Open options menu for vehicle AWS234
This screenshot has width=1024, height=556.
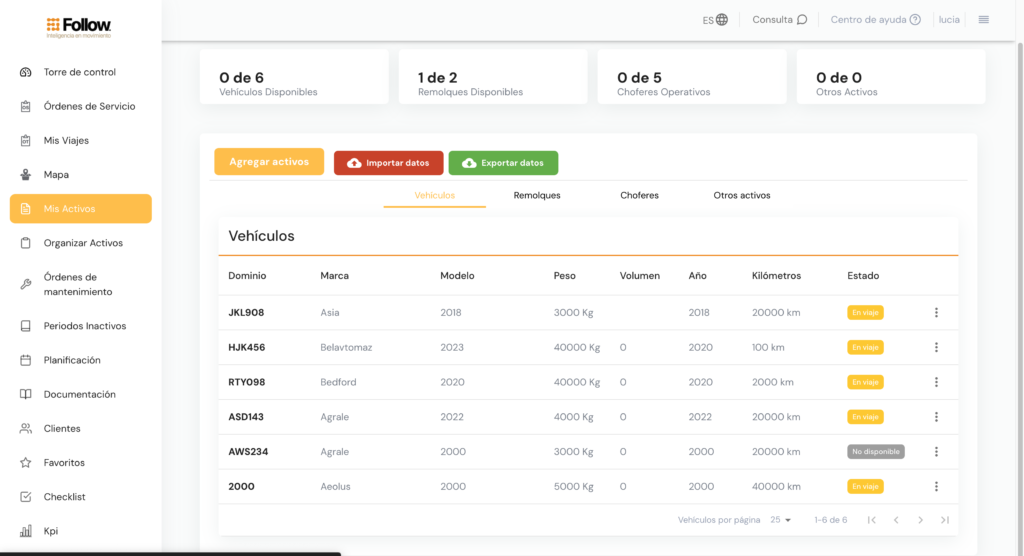click(936, 452)
